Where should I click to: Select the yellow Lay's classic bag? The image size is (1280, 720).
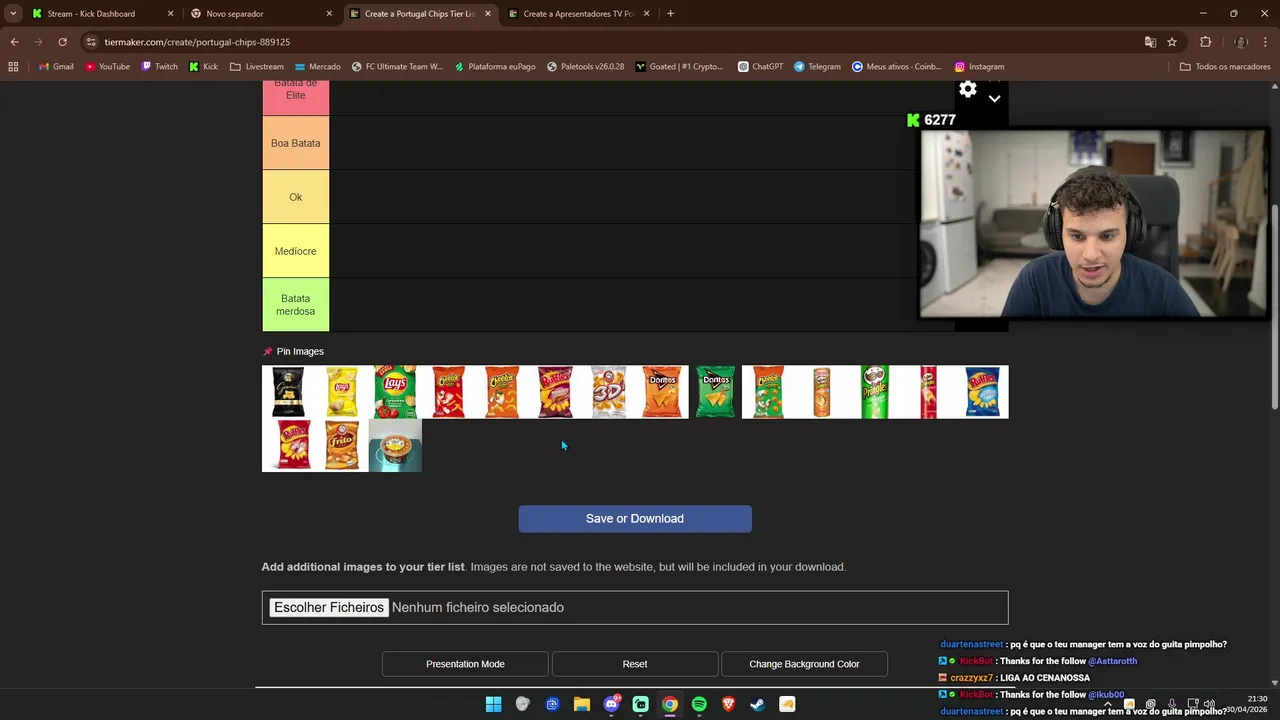[x=342, y=392]
